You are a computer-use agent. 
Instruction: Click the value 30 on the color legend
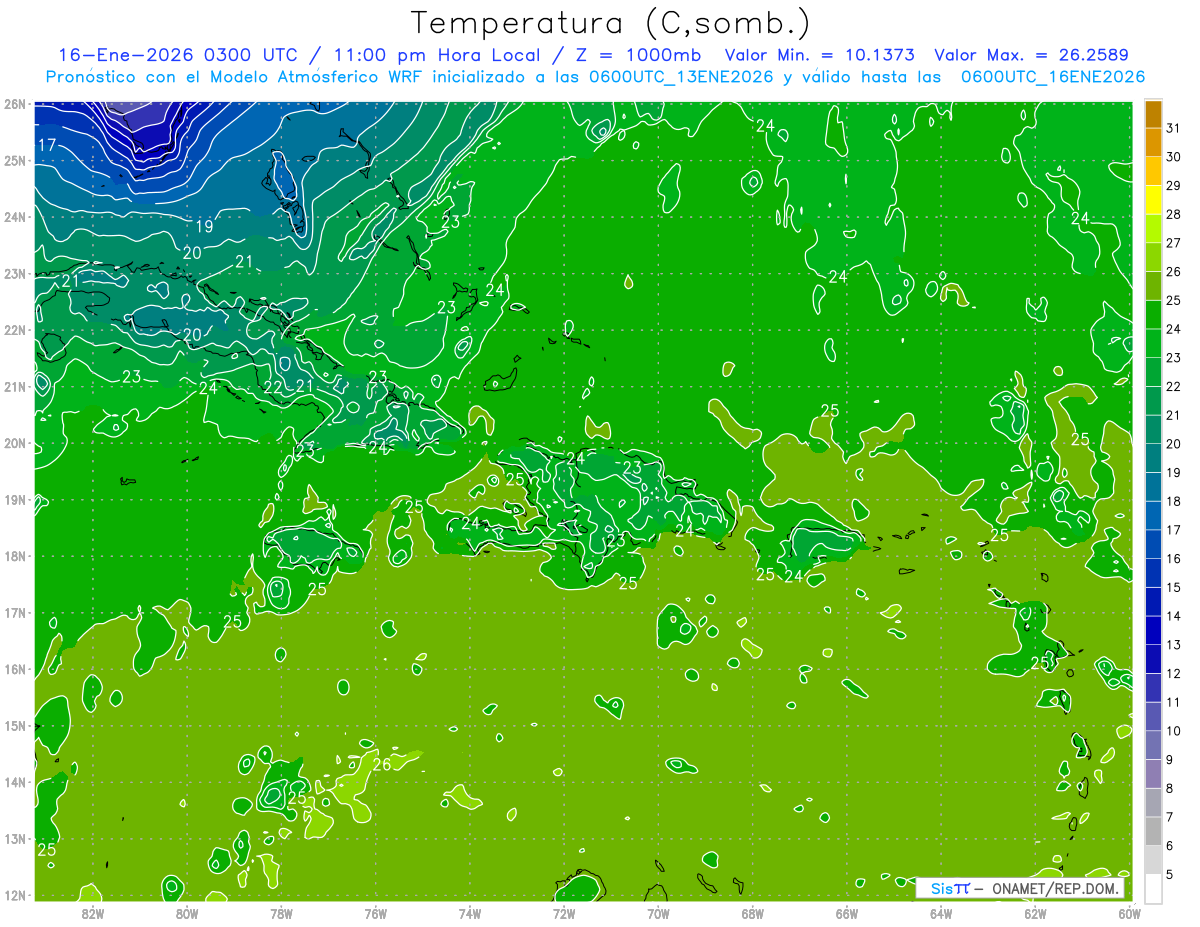coord(1173,157)
